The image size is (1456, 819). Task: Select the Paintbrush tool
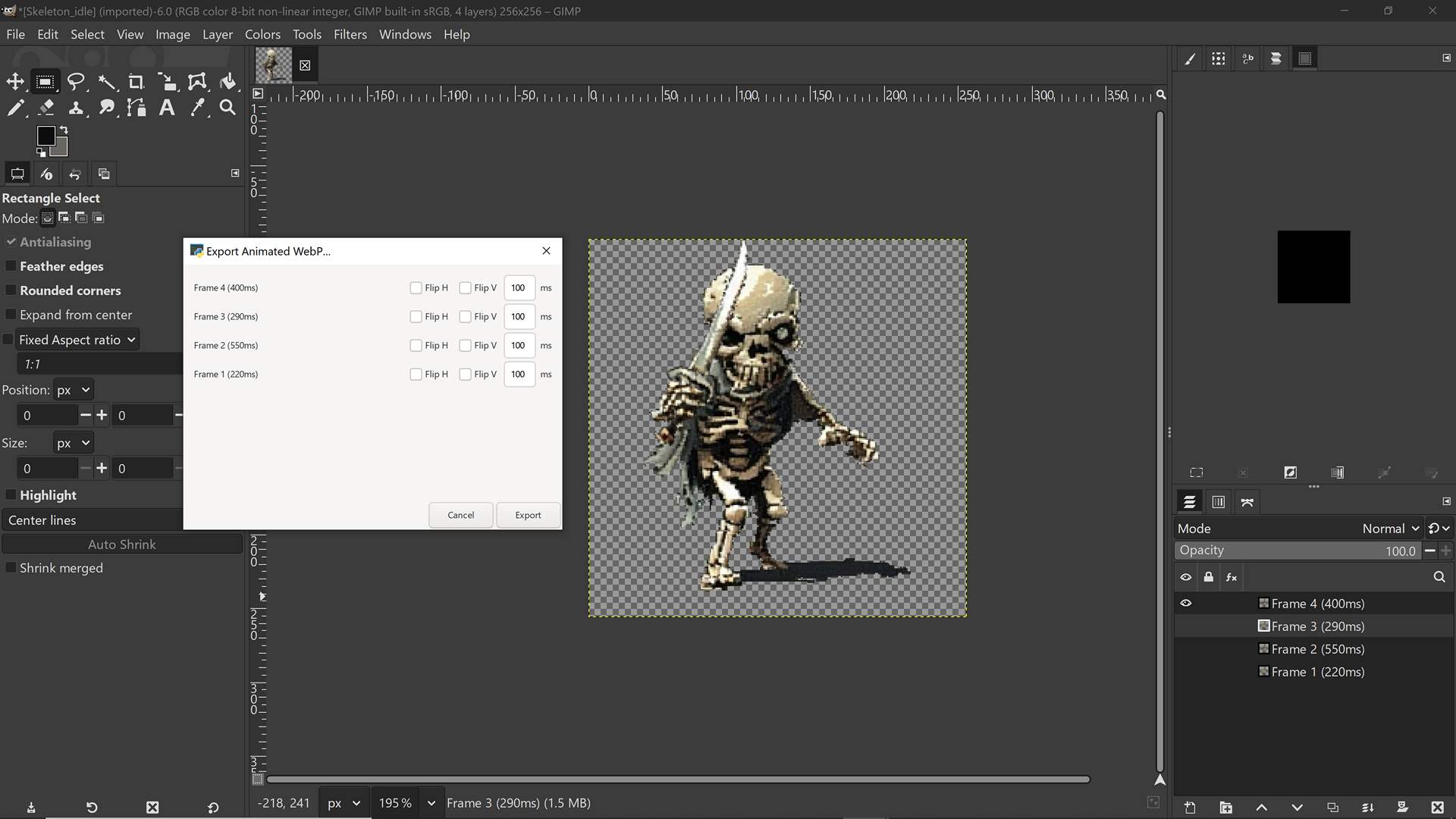[x=15, y=108]
